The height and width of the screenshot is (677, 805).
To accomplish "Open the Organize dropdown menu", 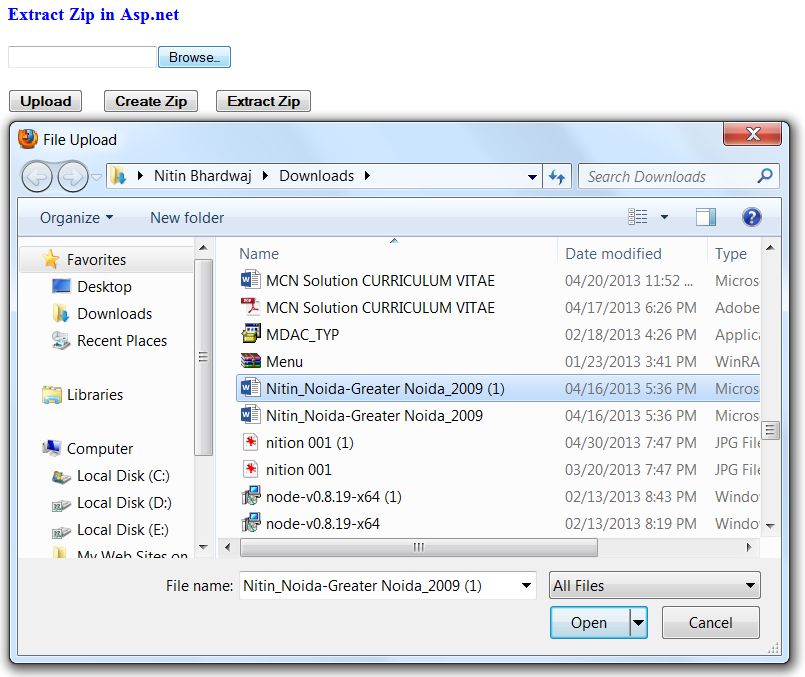I will (76, 217).
